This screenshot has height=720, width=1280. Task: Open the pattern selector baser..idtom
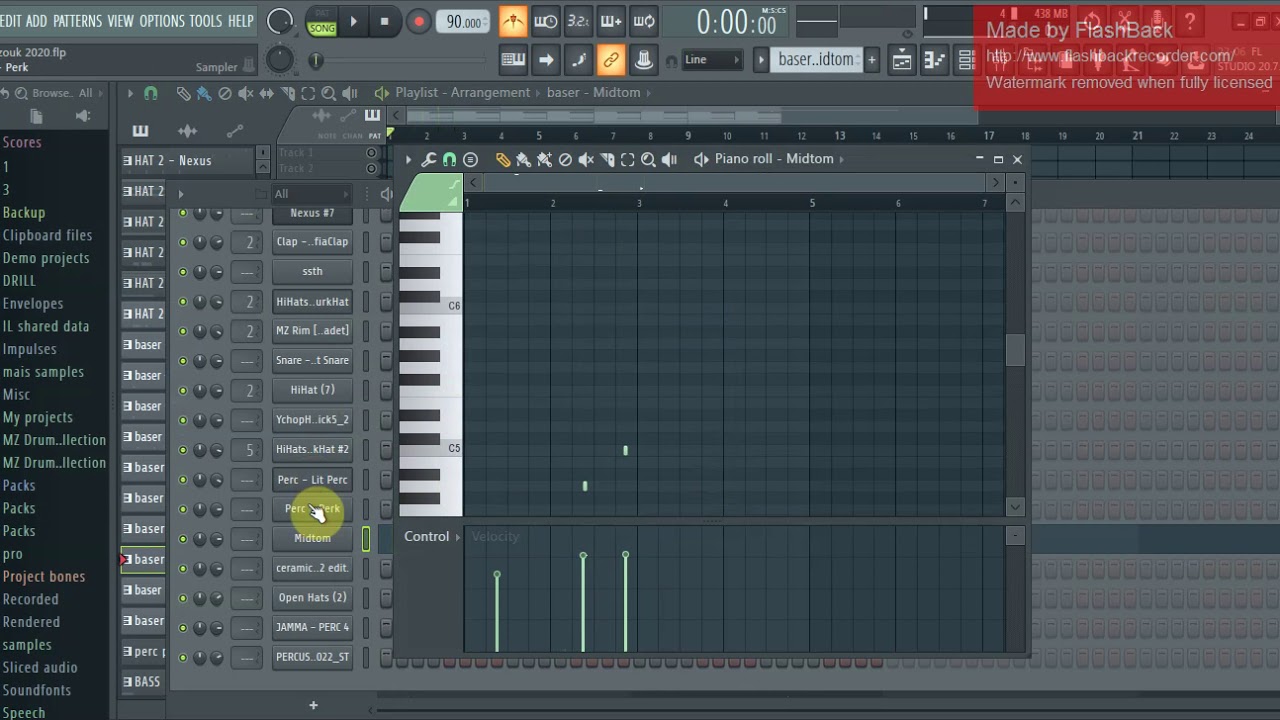816,60
